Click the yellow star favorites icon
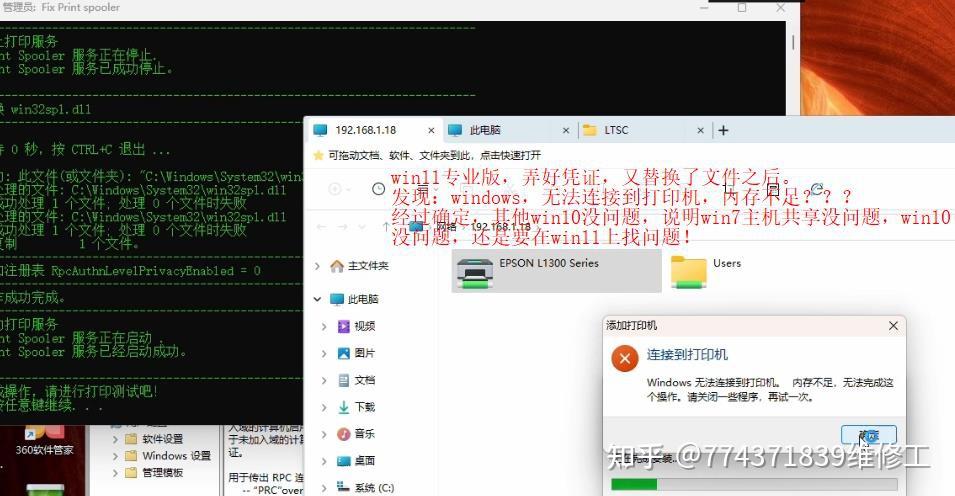Screen dimensions: 955x496 click(x=318, y=155)
